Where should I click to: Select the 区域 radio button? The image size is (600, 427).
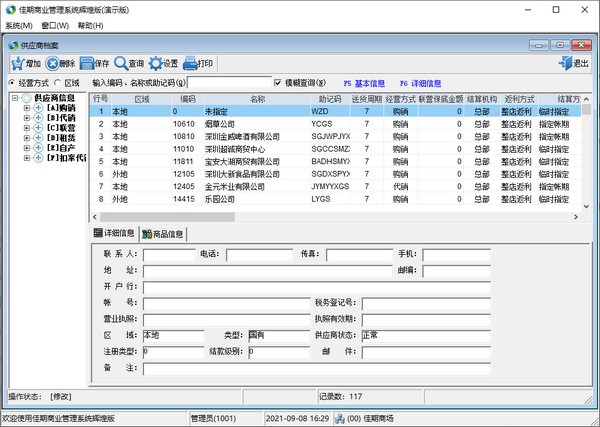pos(58,83)
